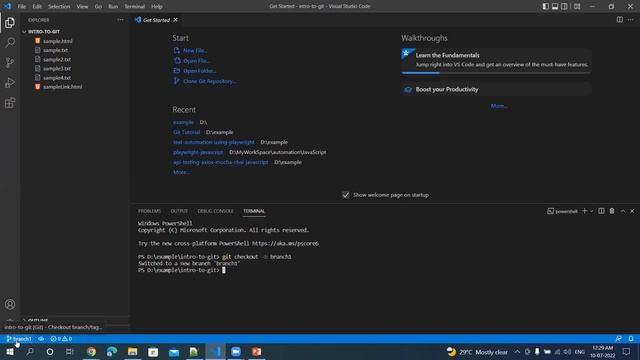The width and height of the screenshot is (640, 360).
Task: Open the Edit menu
Action: (37, 7)
